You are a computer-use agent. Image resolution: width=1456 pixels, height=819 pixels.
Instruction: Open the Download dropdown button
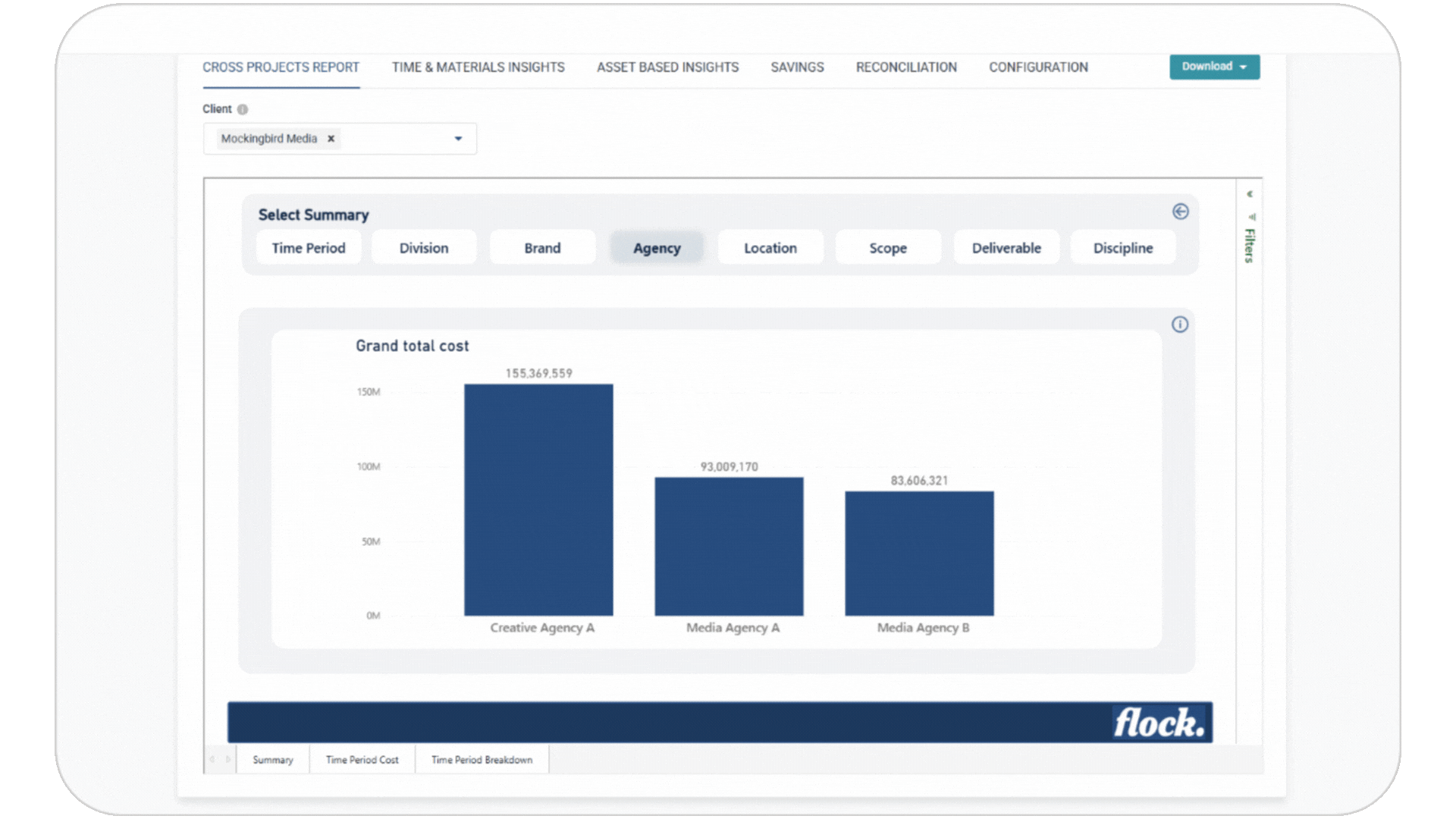tap(1214, 67)
